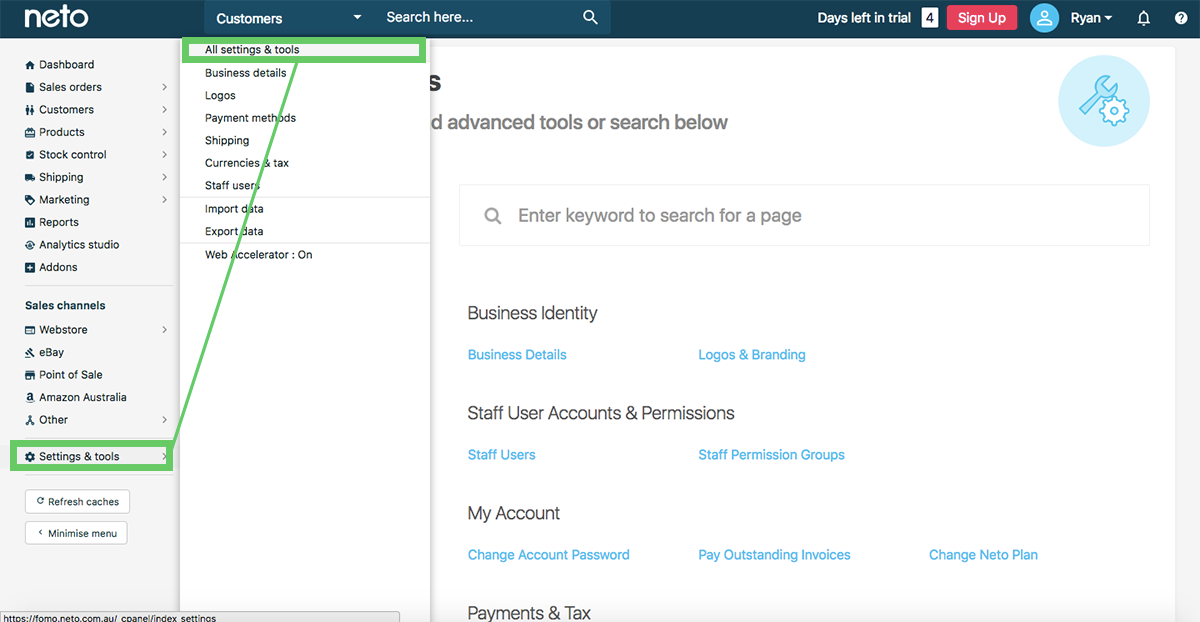1200x622 pixels.
Task: Click the Products tag icon
Action: click(30, 132)
